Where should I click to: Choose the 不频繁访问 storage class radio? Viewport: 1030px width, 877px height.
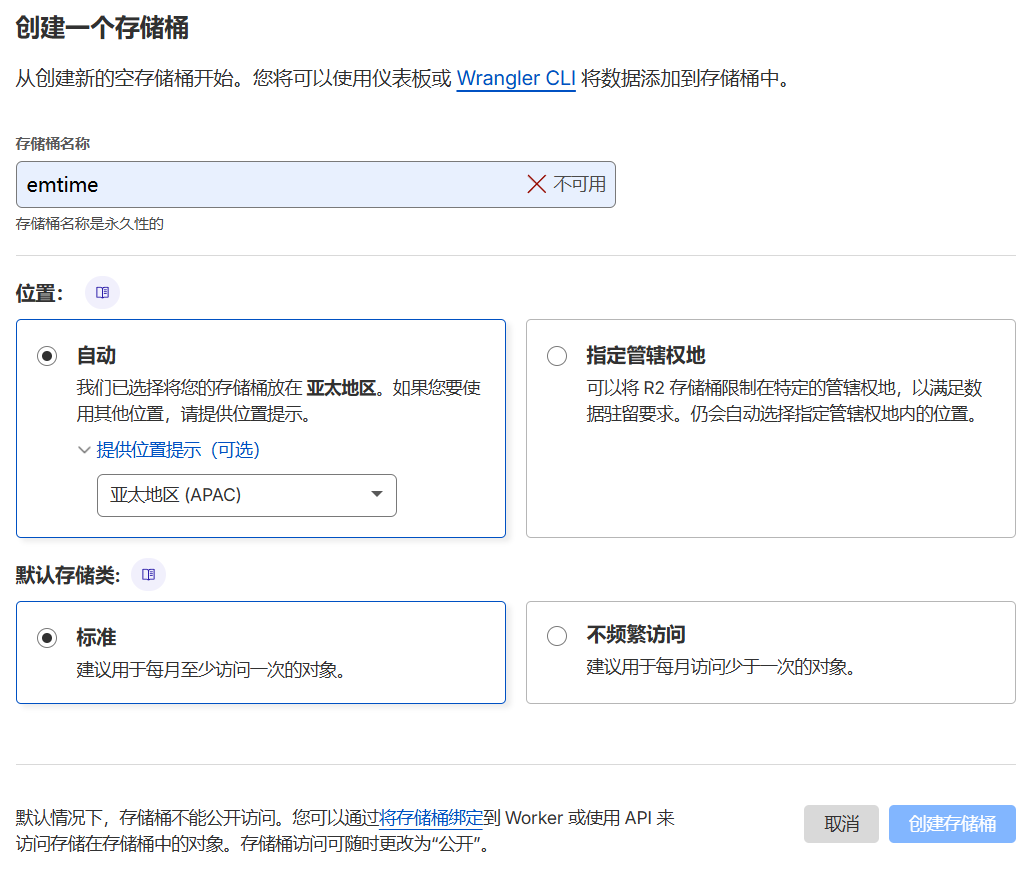click(557, 636)
